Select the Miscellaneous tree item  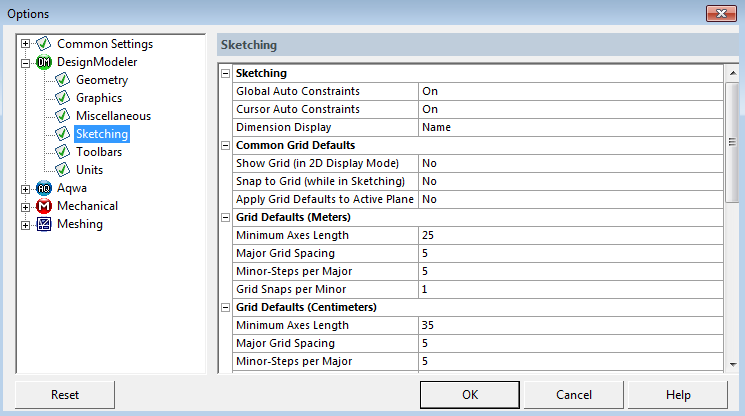(x=114, y=116)
